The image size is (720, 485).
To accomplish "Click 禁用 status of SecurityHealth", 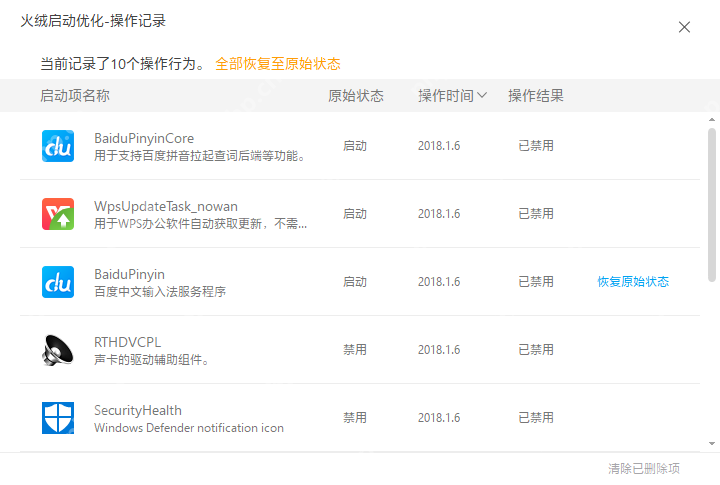I will point(355,418).
